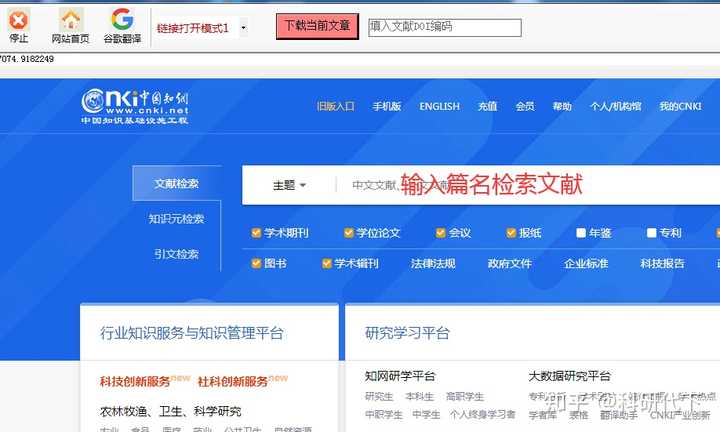
Task: Expand the 主题 search field dropdown
Action: [289, 185]
